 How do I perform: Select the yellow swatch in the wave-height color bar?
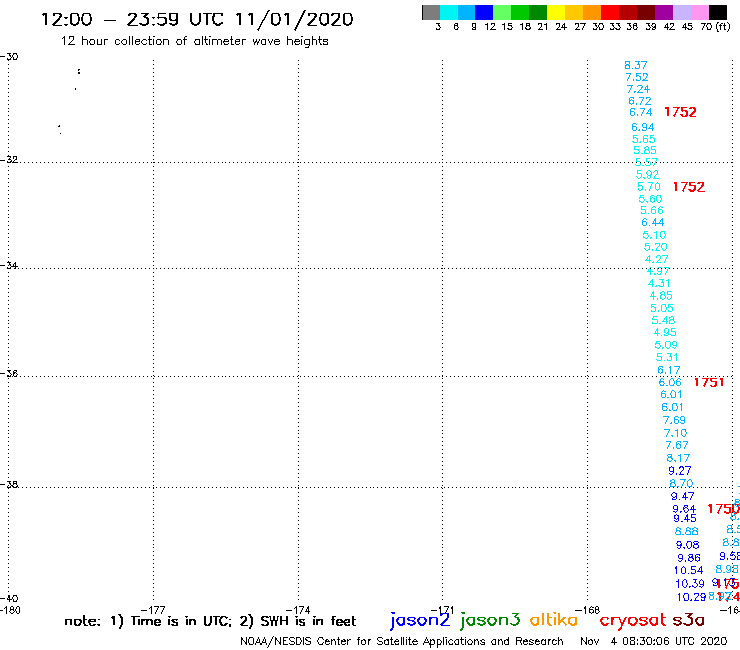[x=556, y=12]
